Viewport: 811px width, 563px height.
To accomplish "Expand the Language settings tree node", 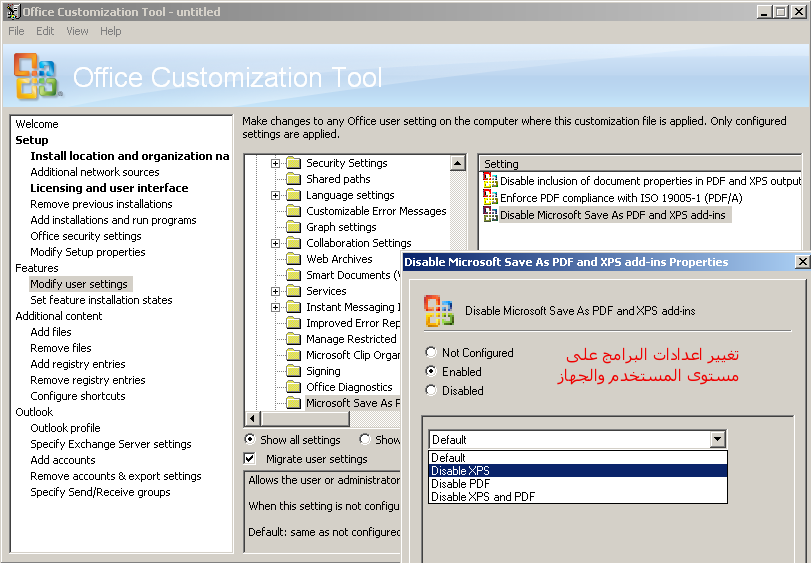I will point(275,195).
